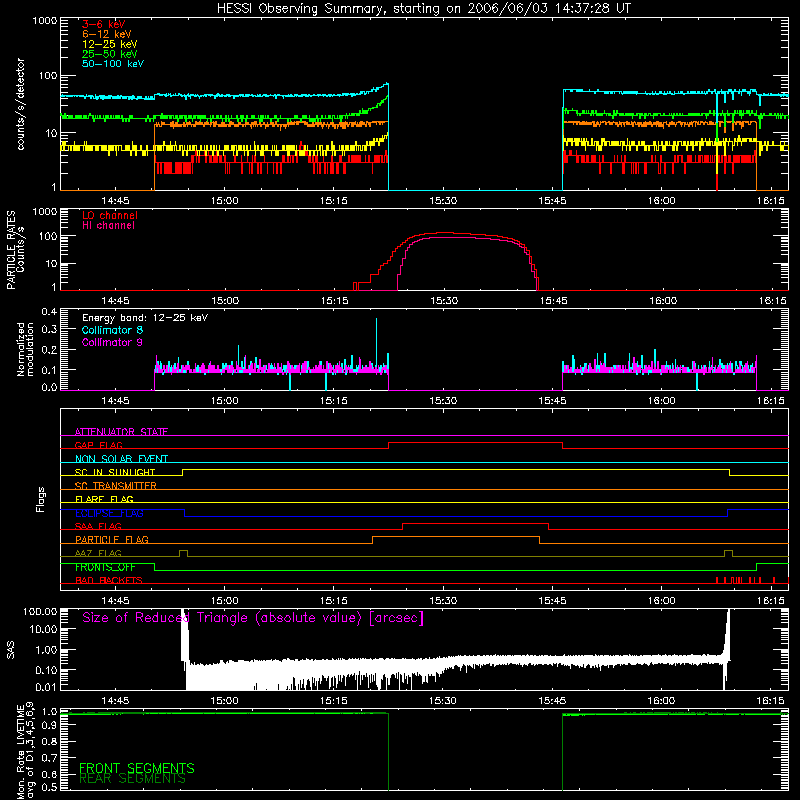The height and width of the screenshot is (800, 800).
Task: Select the orange 6-12 keV legend label
Action: click(x=107, y=34)
